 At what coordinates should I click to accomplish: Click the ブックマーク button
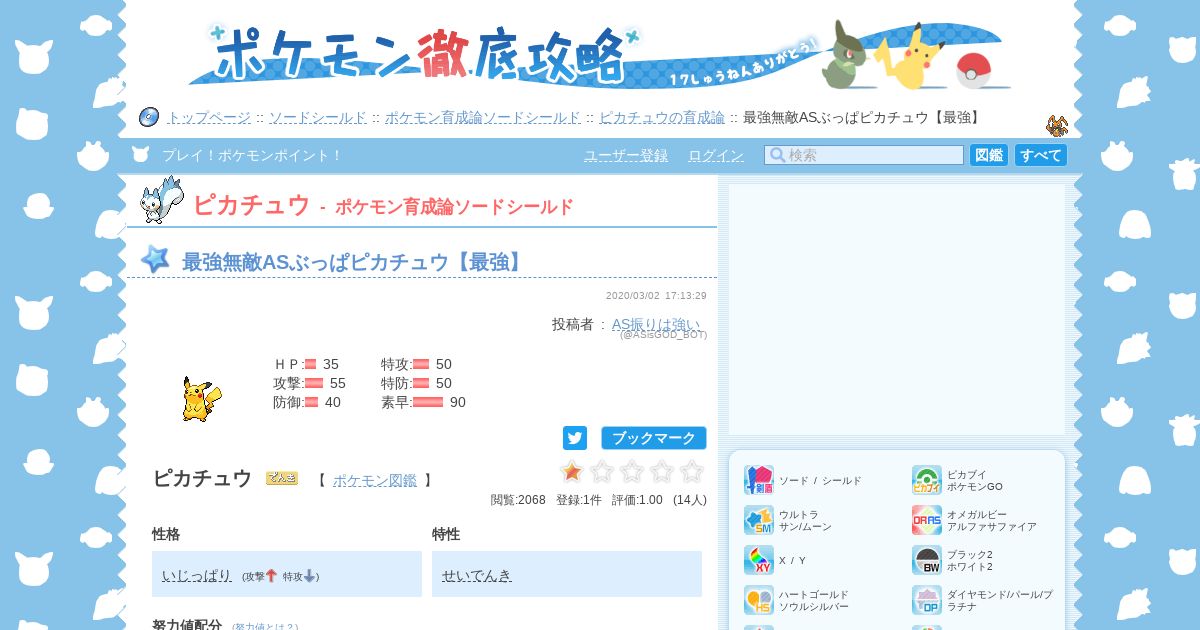coord(654,438)
